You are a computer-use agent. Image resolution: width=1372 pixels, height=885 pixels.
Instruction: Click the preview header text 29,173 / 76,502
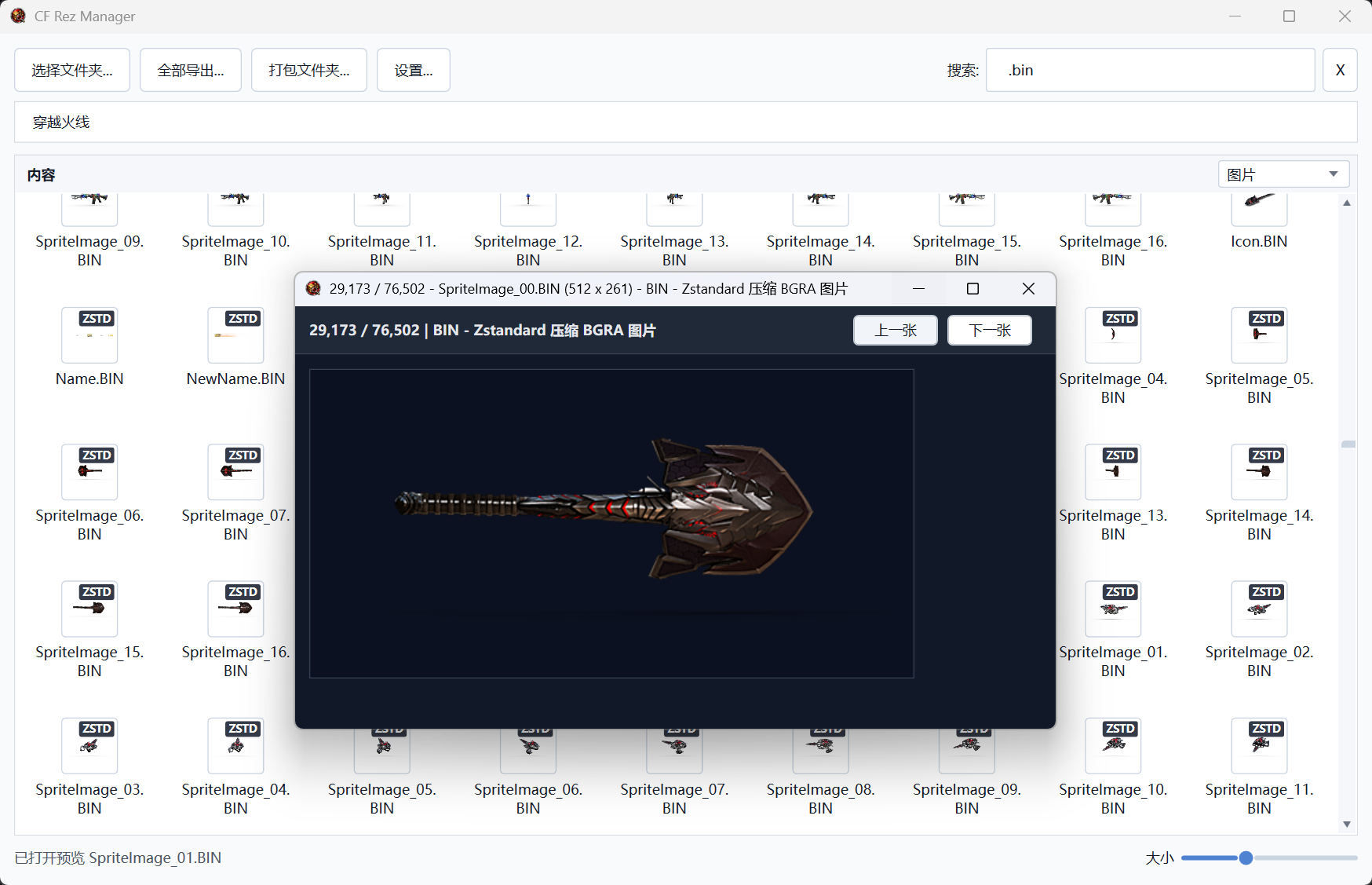[364, 330]
